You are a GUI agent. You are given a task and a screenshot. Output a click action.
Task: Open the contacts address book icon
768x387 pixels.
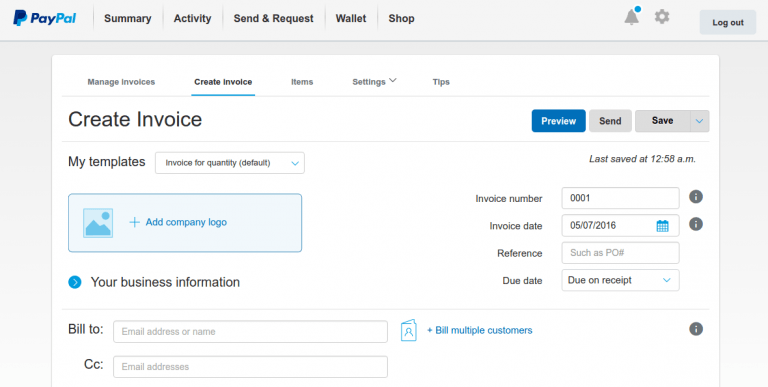408,330
